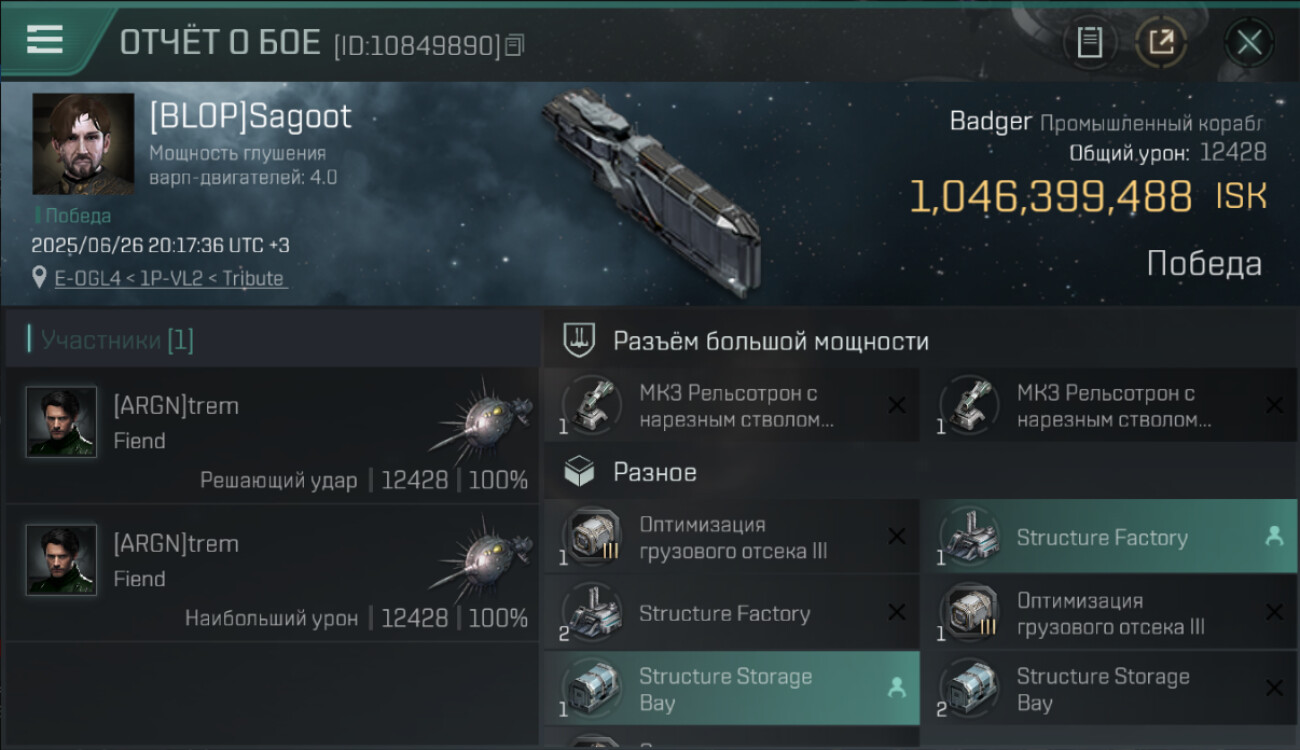Select the first МК3 Рельсотрон module
The height and width of the screenshot is (750, 1300).
731,406
